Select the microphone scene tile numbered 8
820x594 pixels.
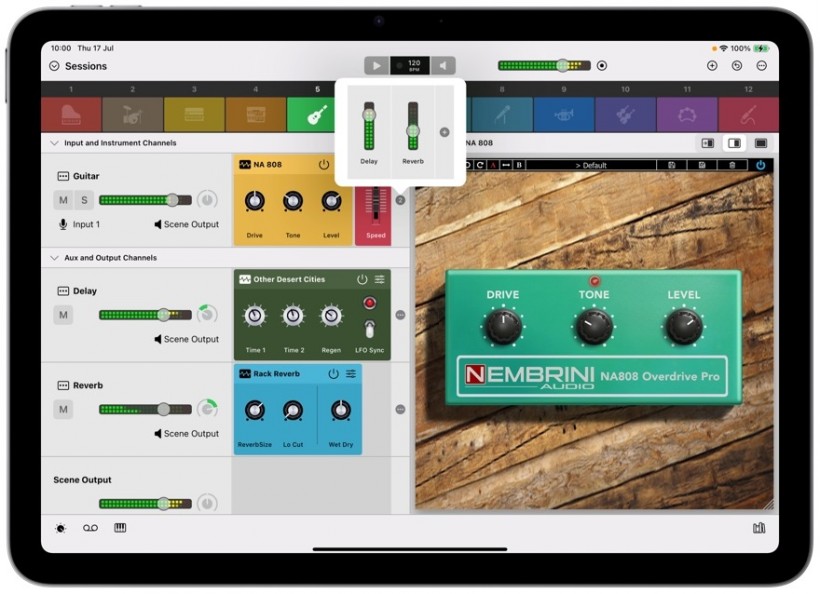point(502,115)
